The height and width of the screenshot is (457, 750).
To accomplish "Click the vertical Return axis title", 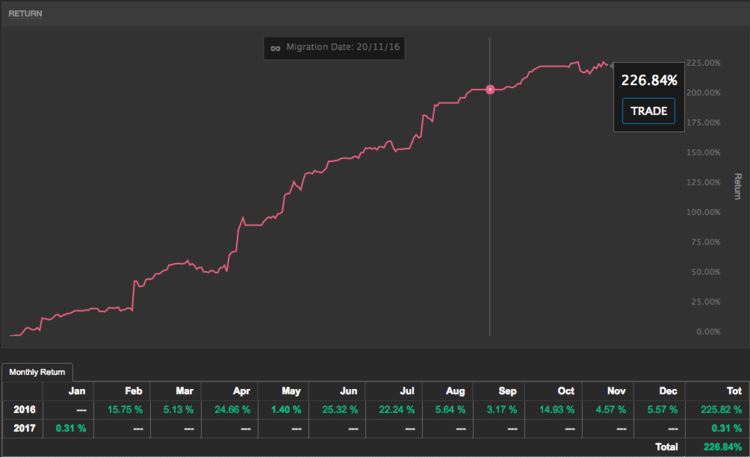I will coord(738,186).
